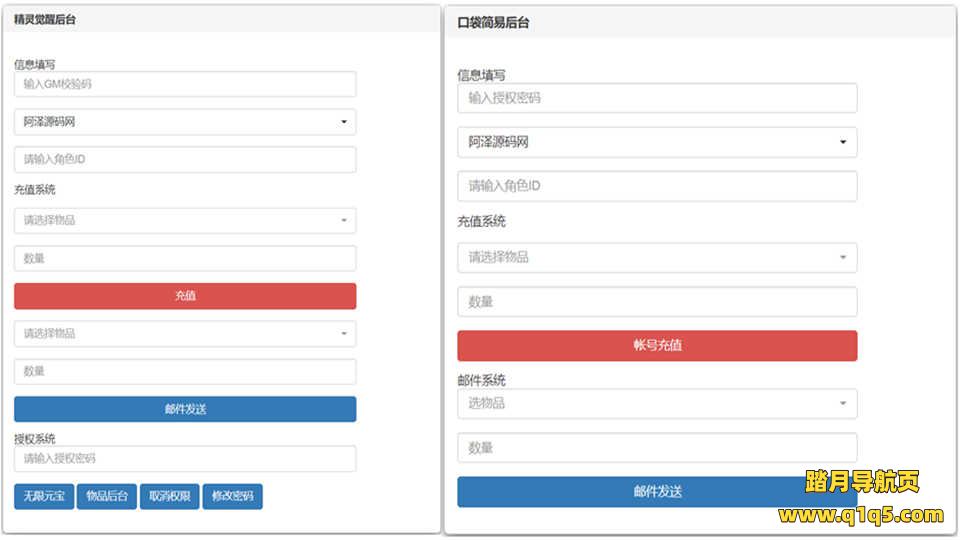This screenshot has height=540, width=960.
Task: Open 请选择物品 dropdown below red 充值 button
Action: coord(185,334)
